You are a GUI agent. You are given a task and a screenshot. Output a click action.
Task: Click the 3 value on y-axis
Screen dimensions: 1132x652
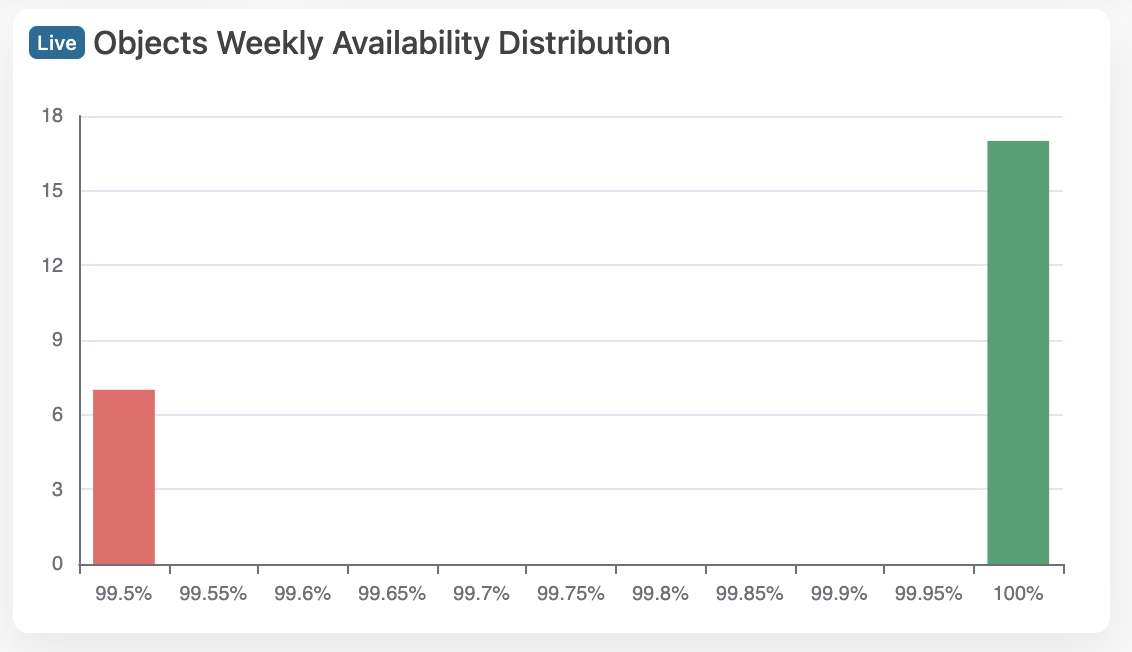pos(57,489)
